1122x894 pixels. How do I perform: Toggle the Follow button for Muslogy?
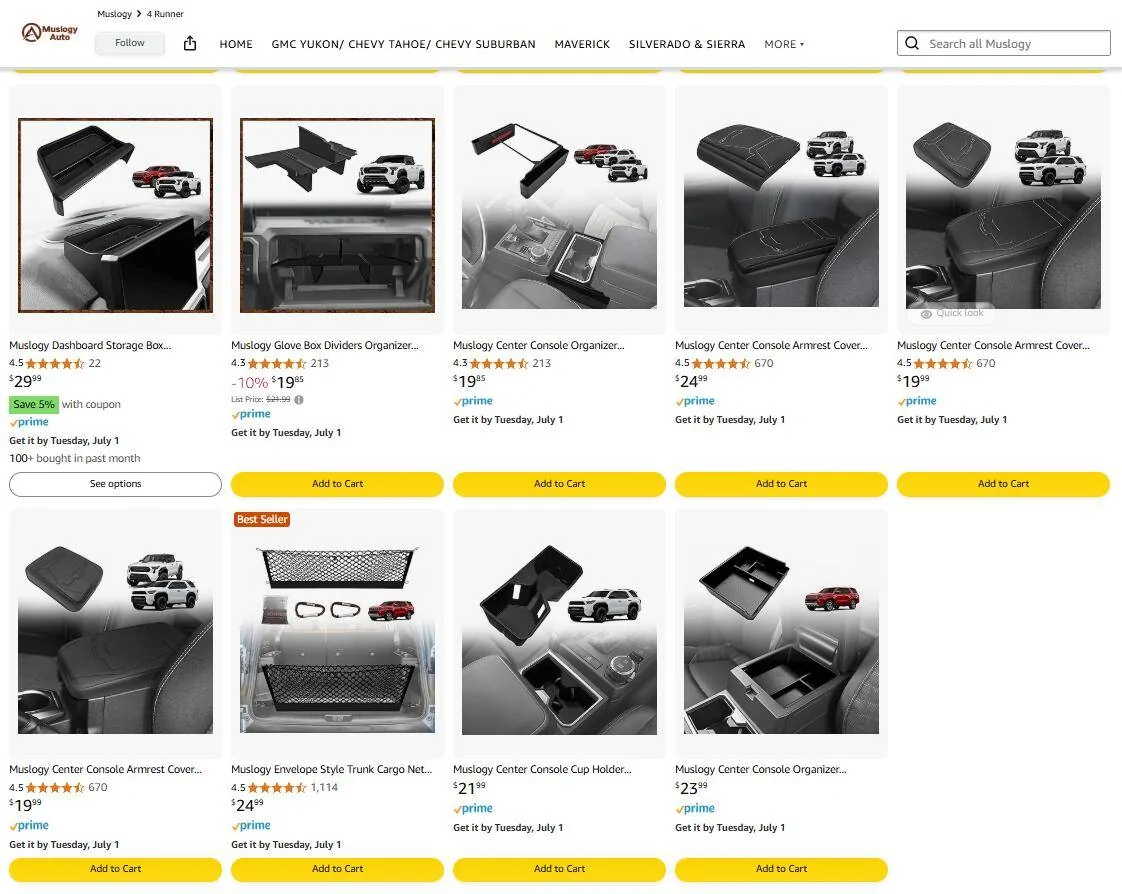(x=130, y=43)
